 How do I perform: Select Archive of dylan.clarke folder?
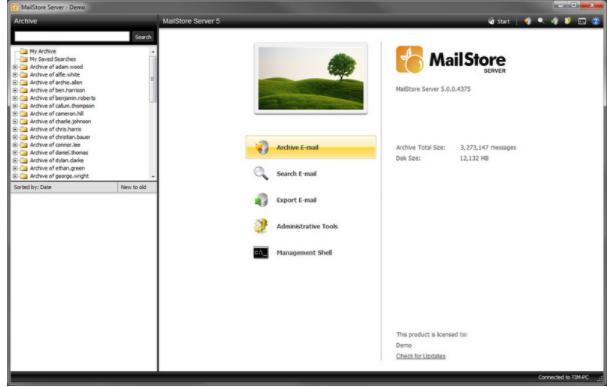pos(57,161)
